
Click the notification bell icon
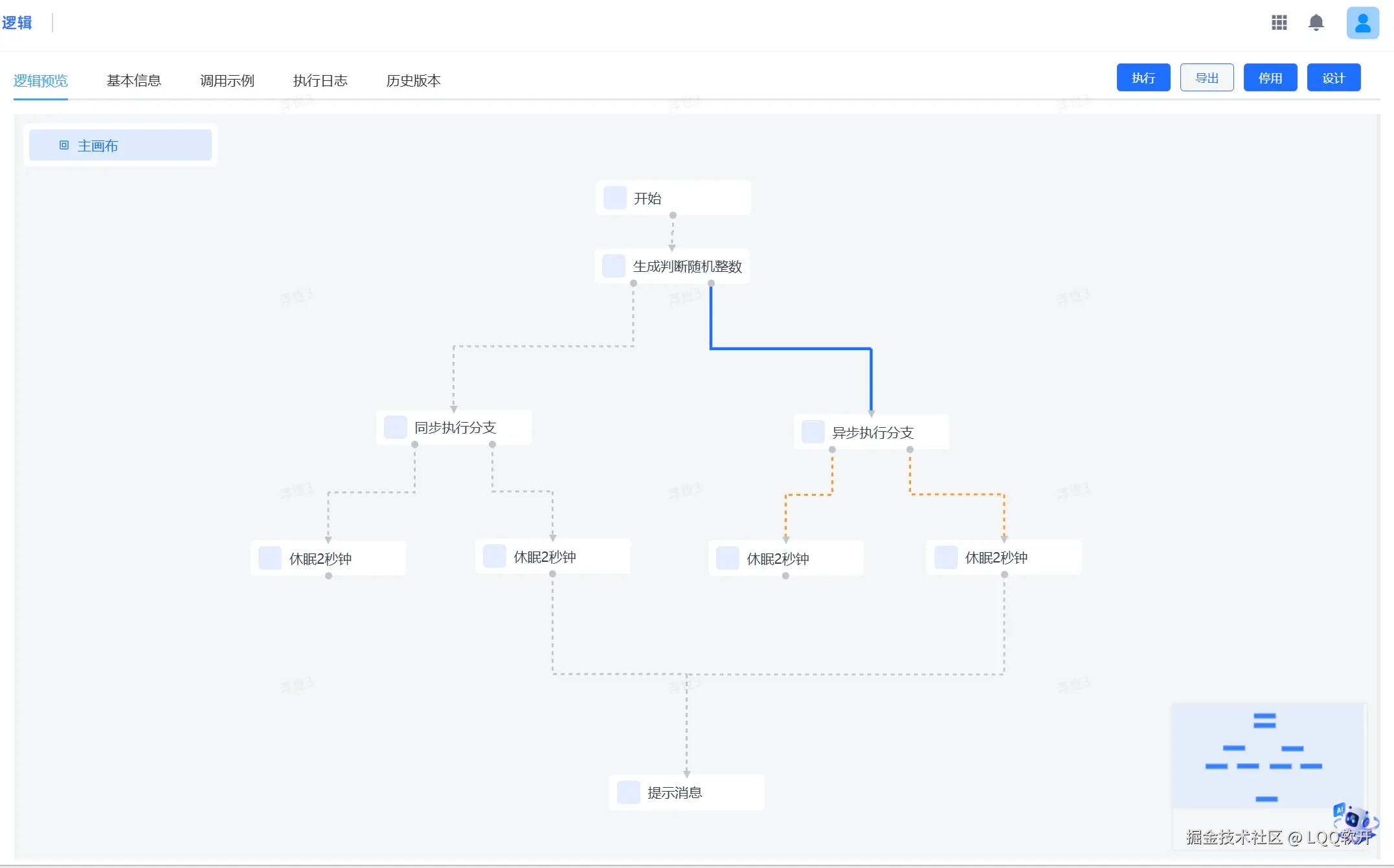pyautogui.click(x=1316, y=23)
